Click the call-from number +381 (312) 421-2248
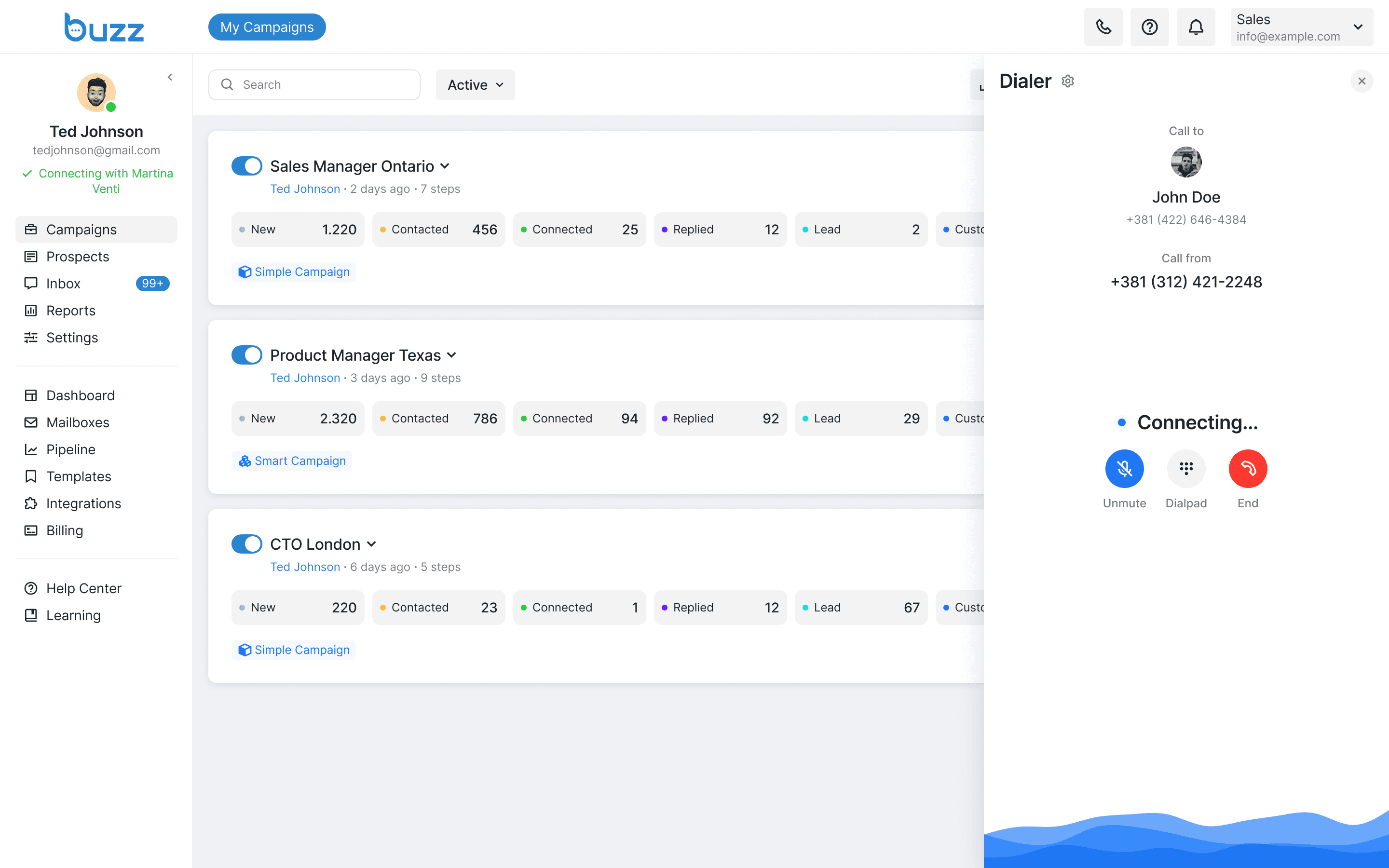Viewport: 1389px width, 868px height. coord(1186,282)
